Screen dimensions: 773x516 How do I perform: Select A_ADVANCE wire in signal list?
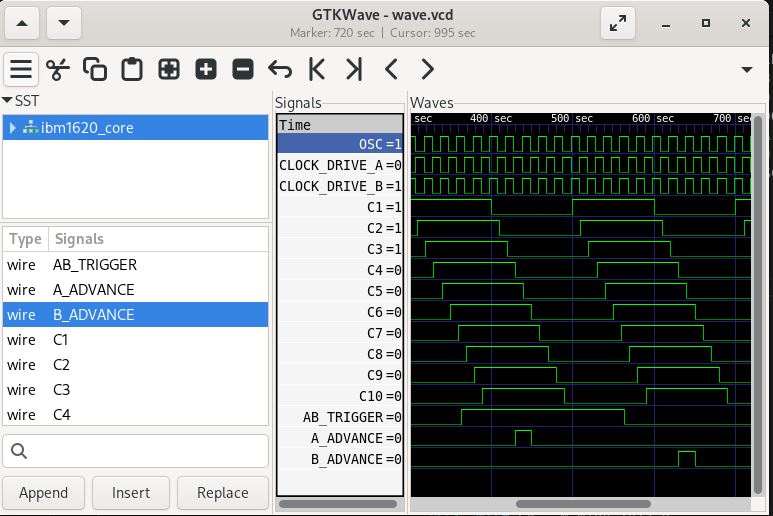pos(136,290)
